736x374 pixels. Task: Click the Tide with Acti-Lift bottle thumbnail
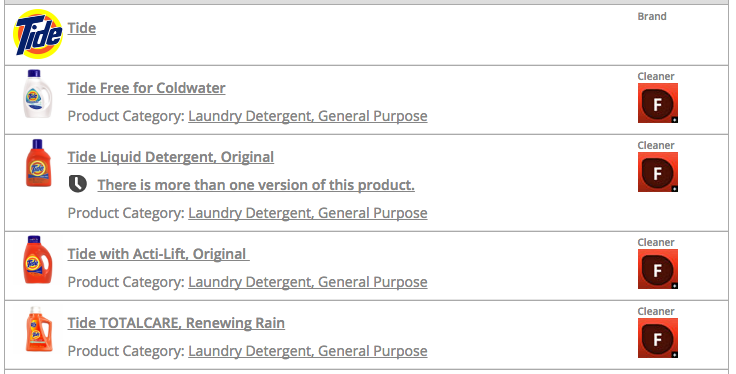[38, 260]
